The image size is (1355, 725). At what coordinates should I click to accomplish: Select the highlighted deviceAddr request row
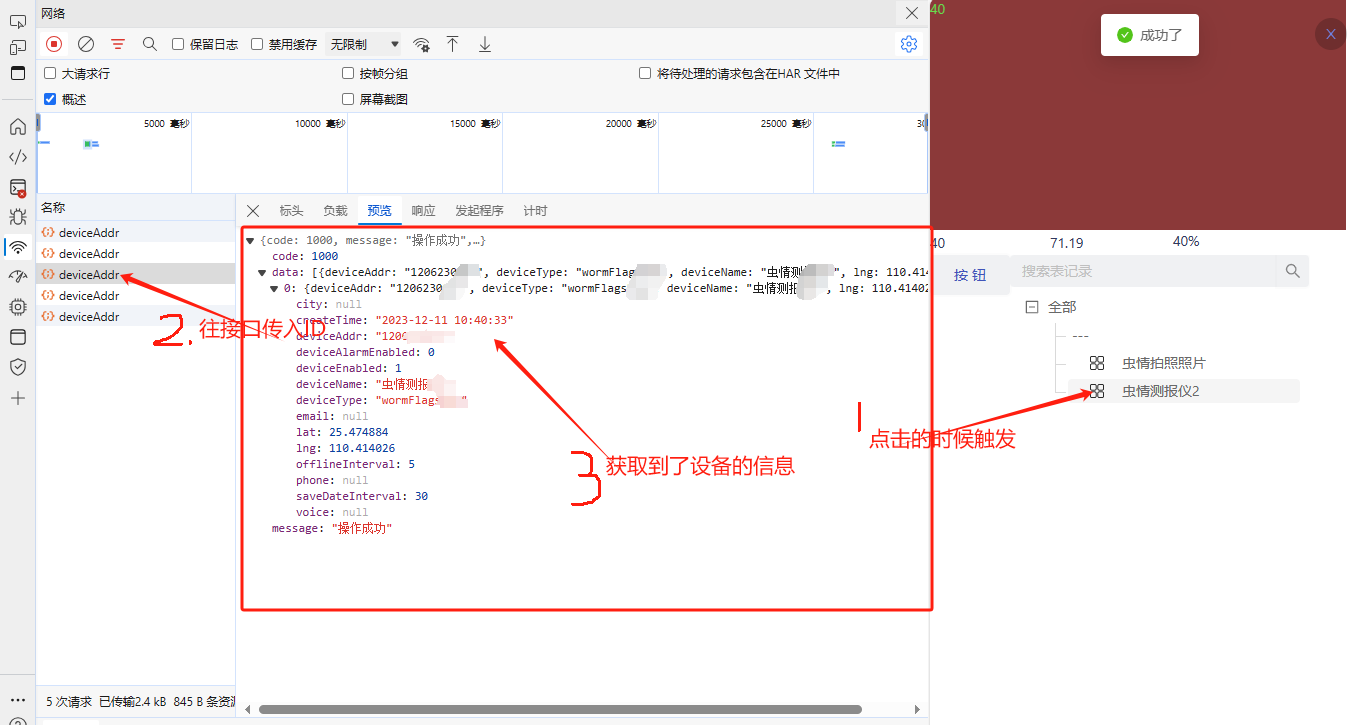click(136, 274)
